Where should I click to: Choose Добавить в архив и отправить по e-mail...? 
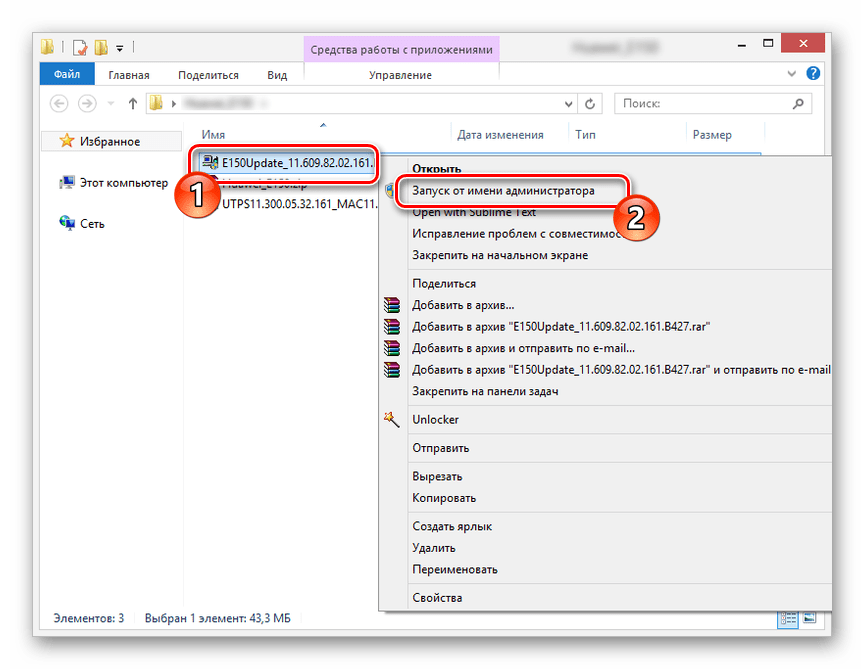[x=523, y=348]
